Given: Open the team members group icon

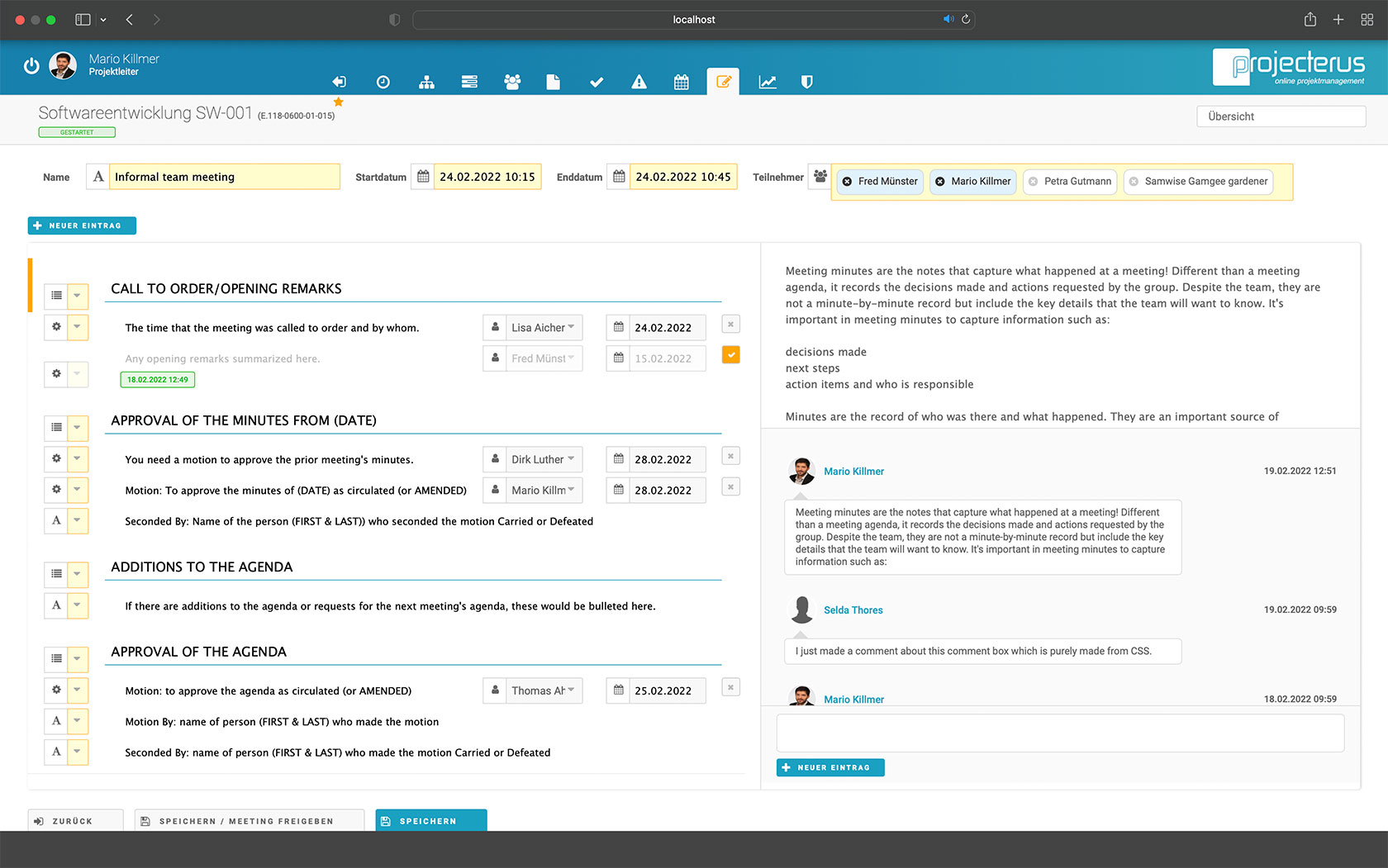Looking at the screenshot, I should pos(512,82).
